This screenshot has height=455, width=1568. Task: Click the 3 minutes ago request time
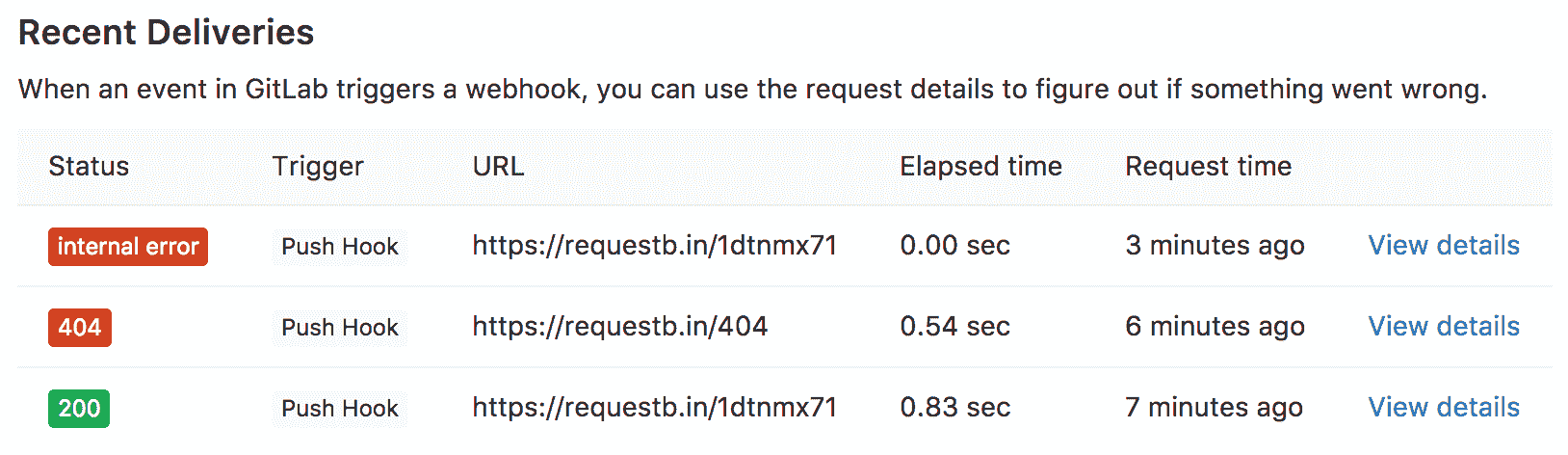1215,246
